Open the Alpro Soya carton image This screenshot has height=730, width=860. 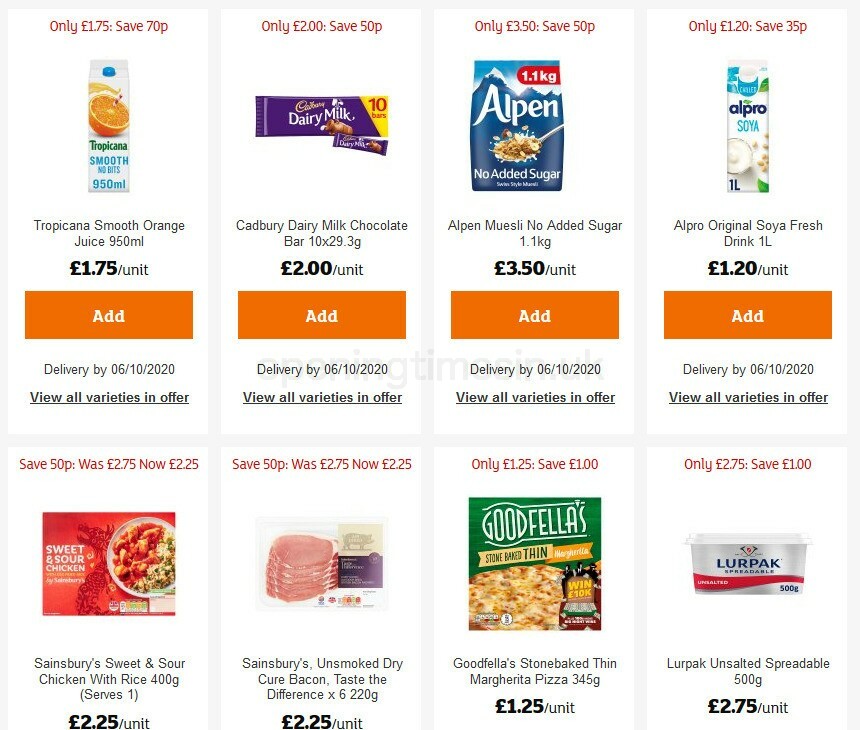(x=747, y=127)
